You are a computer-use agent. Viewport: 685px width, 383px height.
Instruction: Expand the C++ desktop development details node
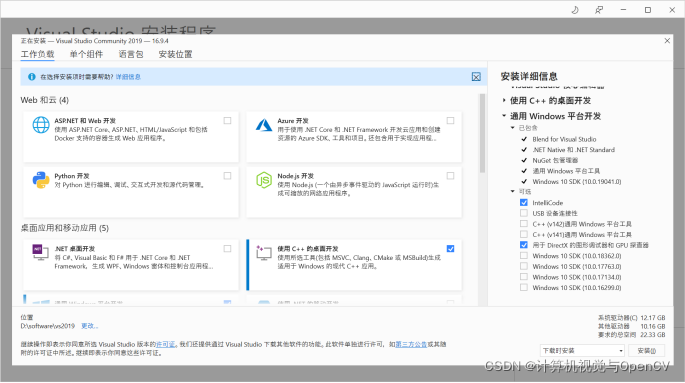[x=504, y=100]
